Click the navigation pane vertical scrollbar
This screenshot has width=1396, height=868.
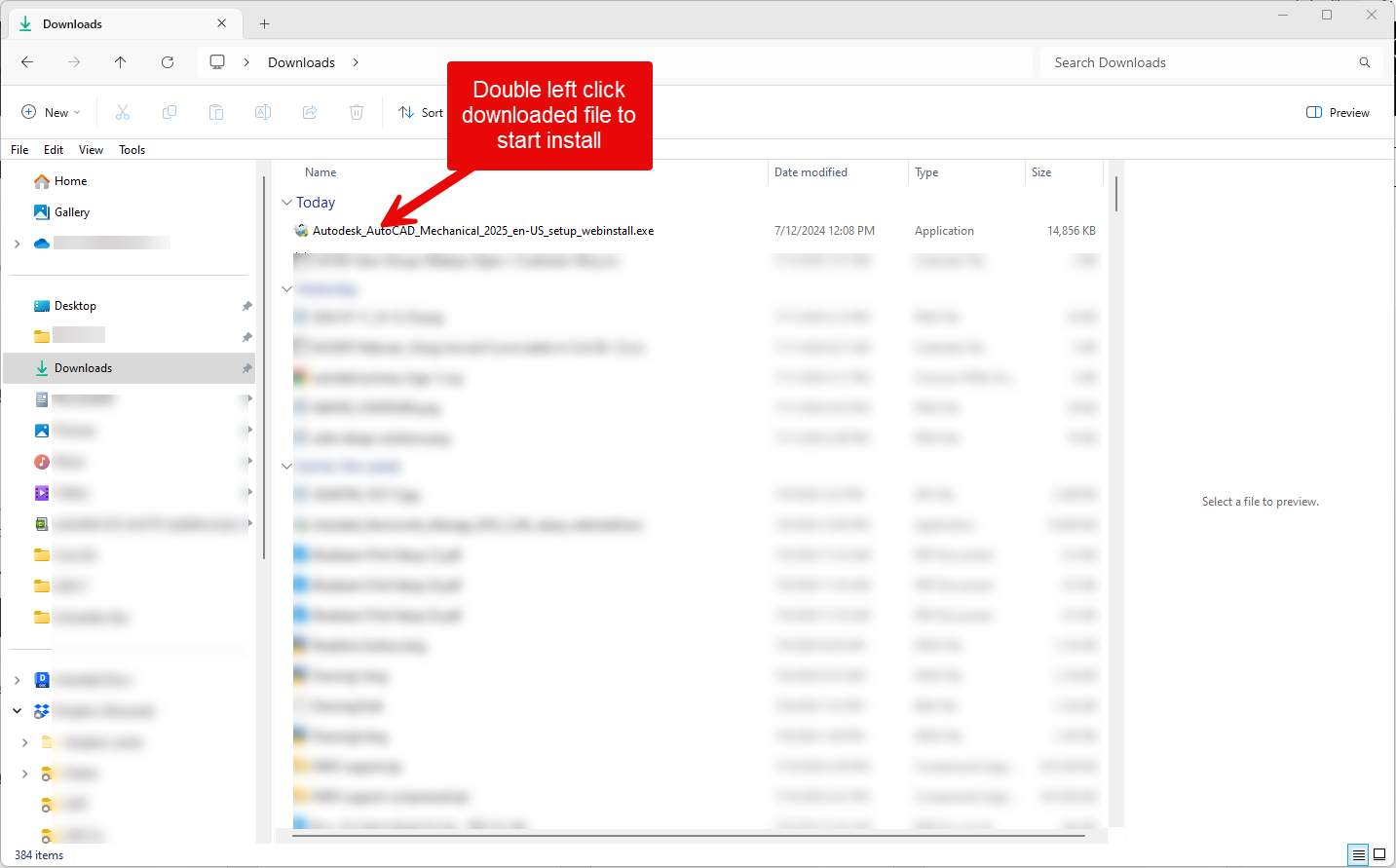(265, 367)
